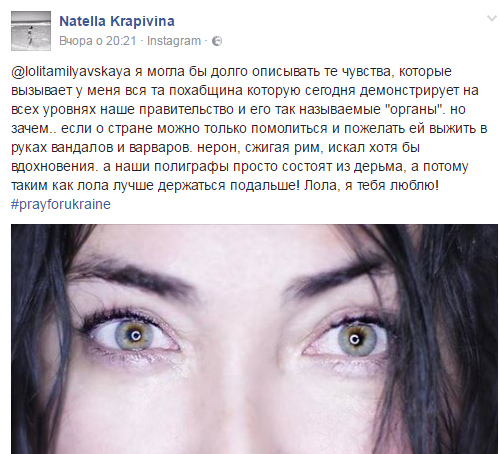Screen dimensions: 500x454
Task: Click the #prayforukraine hashtag
Action: point(61,204)
